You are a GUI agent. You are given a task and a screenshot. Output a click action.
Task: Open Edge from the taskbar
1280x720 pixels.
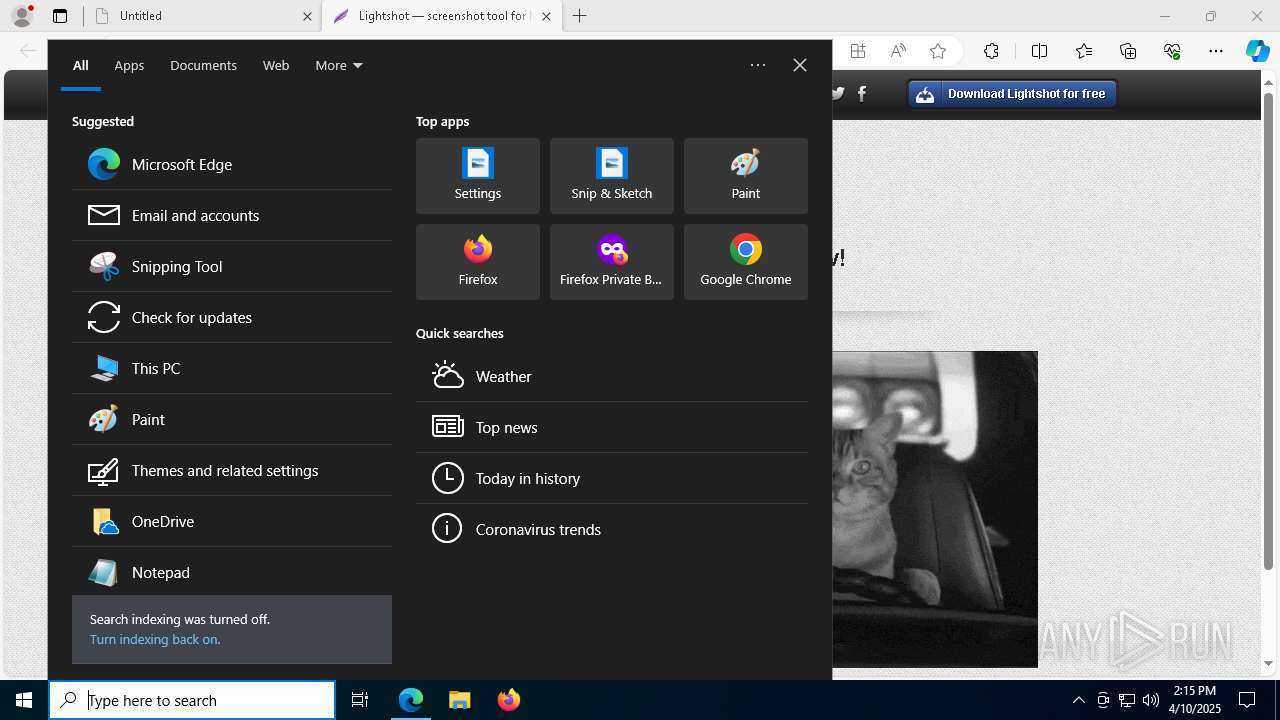pos(411,700)
